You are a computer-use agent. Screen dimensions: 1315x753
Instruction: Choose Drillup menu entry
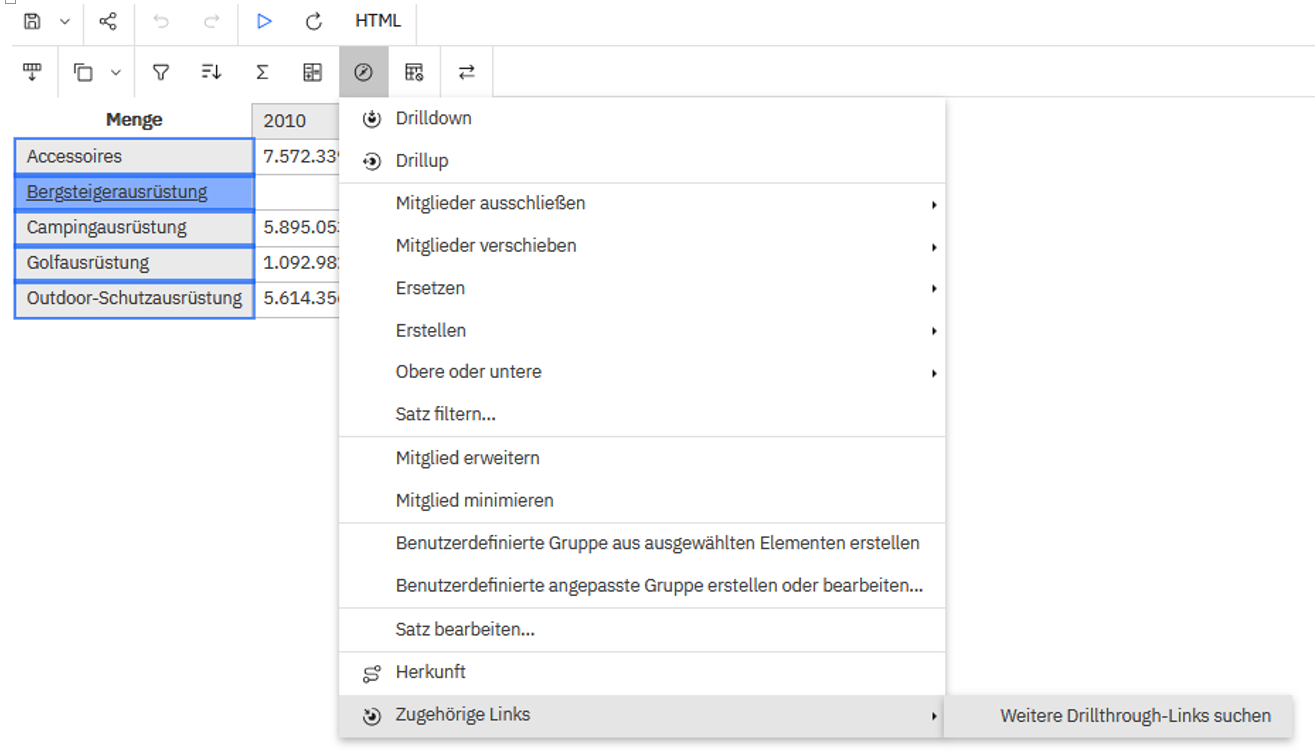click(421, 161)
